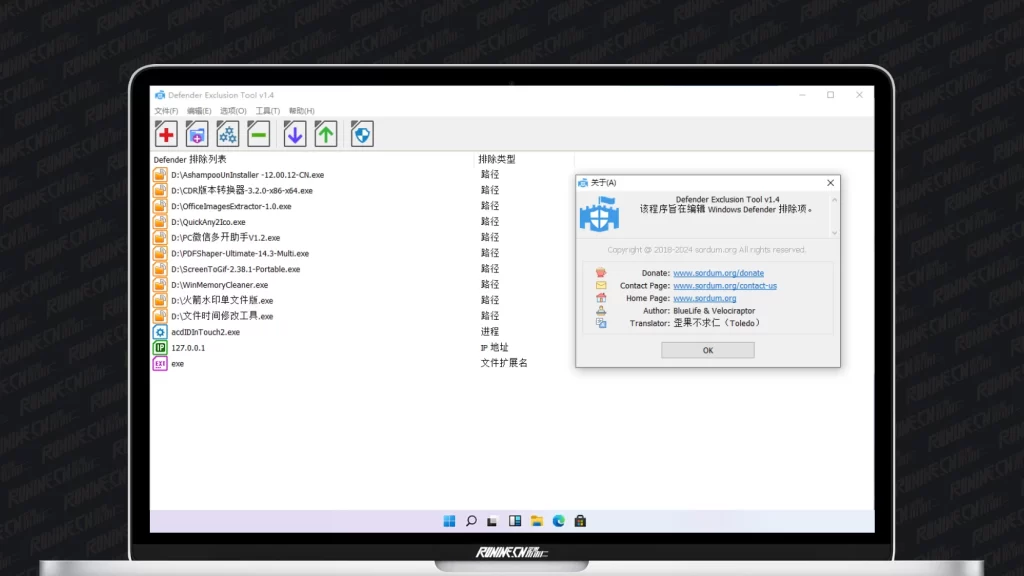
Task: Select the D:\WinMemoryCleaner.exe list entry
Action: (x=219, y=285)
